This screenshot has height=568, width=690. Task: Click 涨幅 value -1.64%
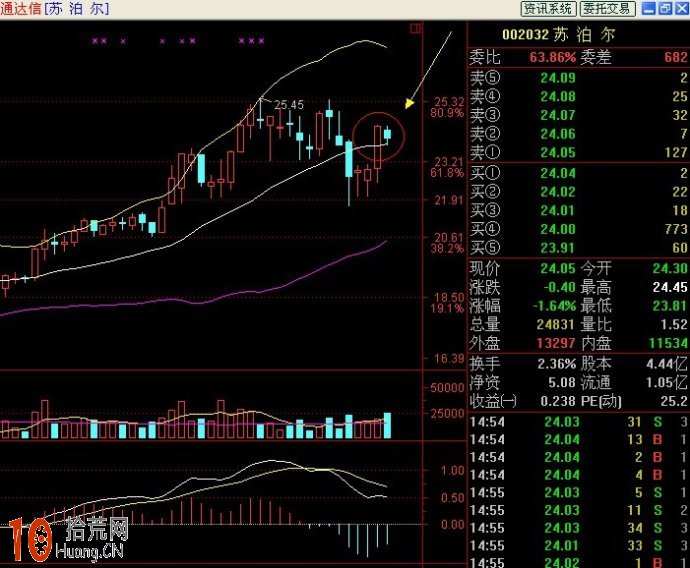point(554,306)
